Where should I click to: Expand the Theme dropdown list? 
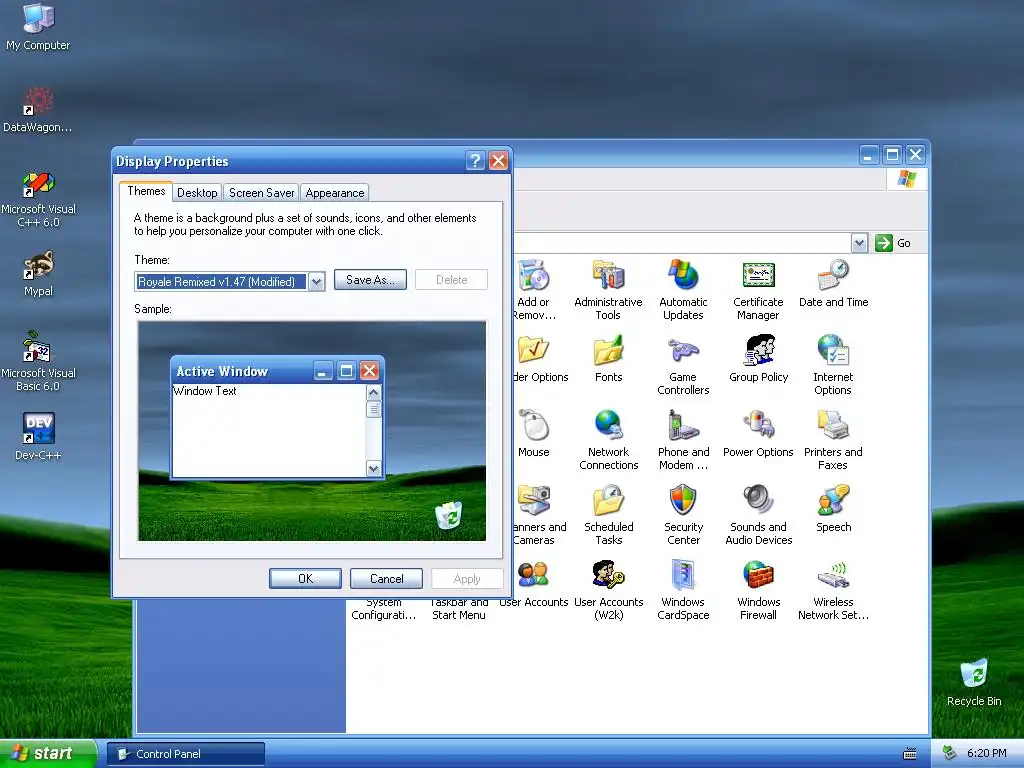coord(316,281)
